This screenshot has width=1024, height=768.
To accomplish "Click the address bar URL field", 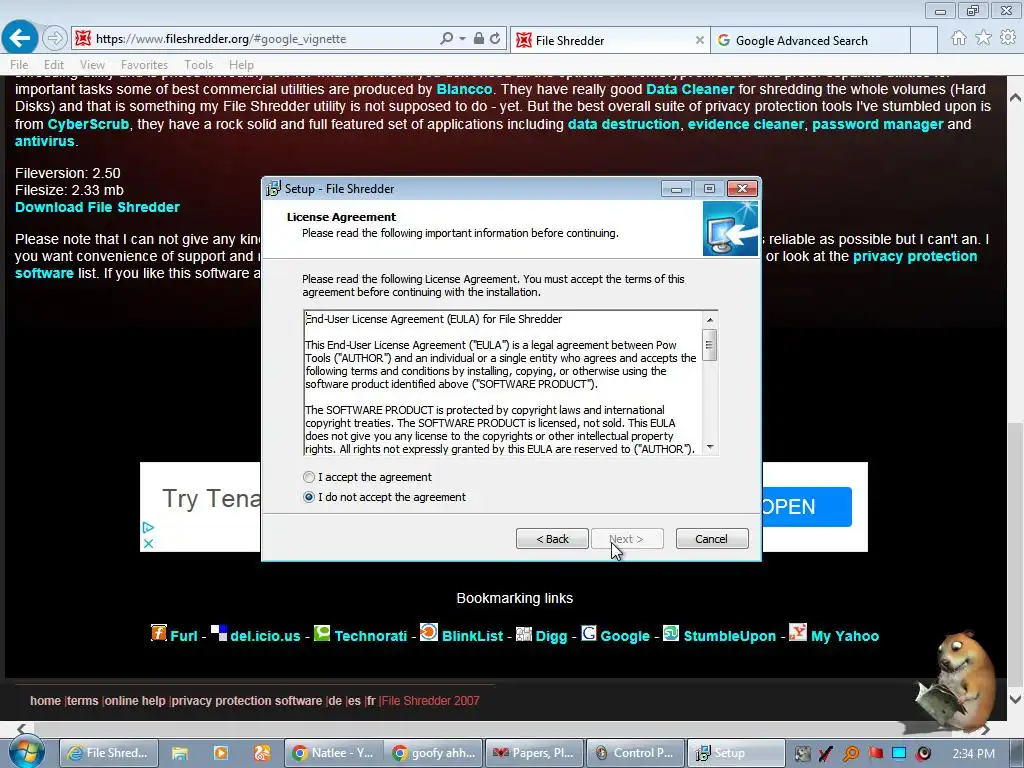I will [261, 39].
